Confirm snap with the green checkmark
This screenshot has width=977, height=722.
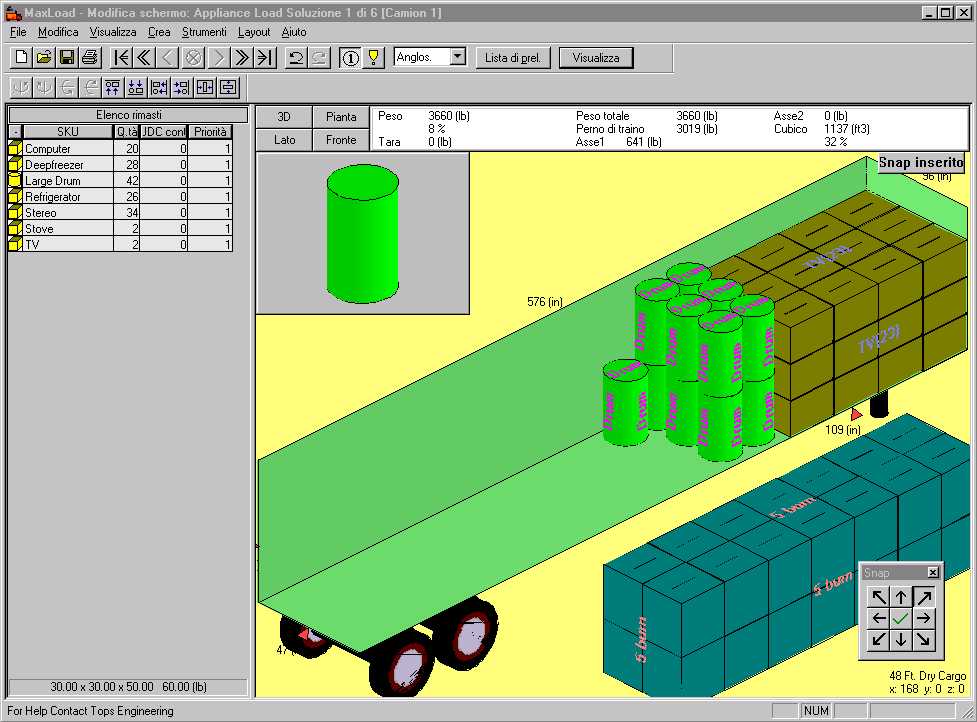click(x=901, y=618)
